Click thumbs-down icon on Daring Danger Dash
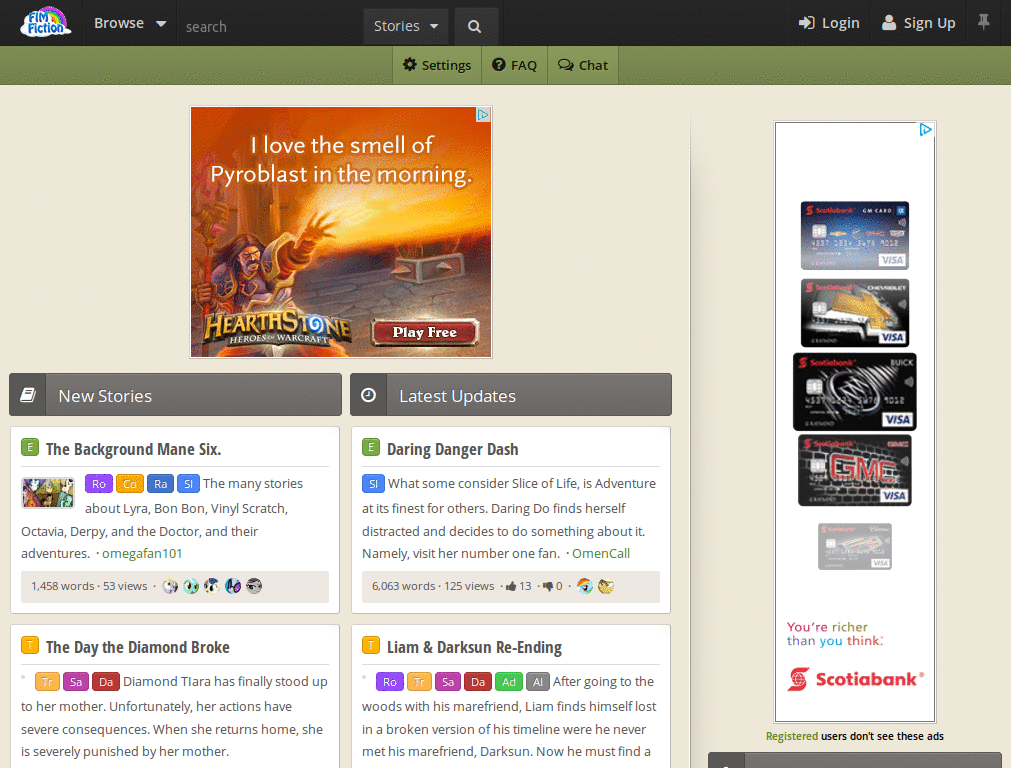1024x768 pixels. [548, 586]
